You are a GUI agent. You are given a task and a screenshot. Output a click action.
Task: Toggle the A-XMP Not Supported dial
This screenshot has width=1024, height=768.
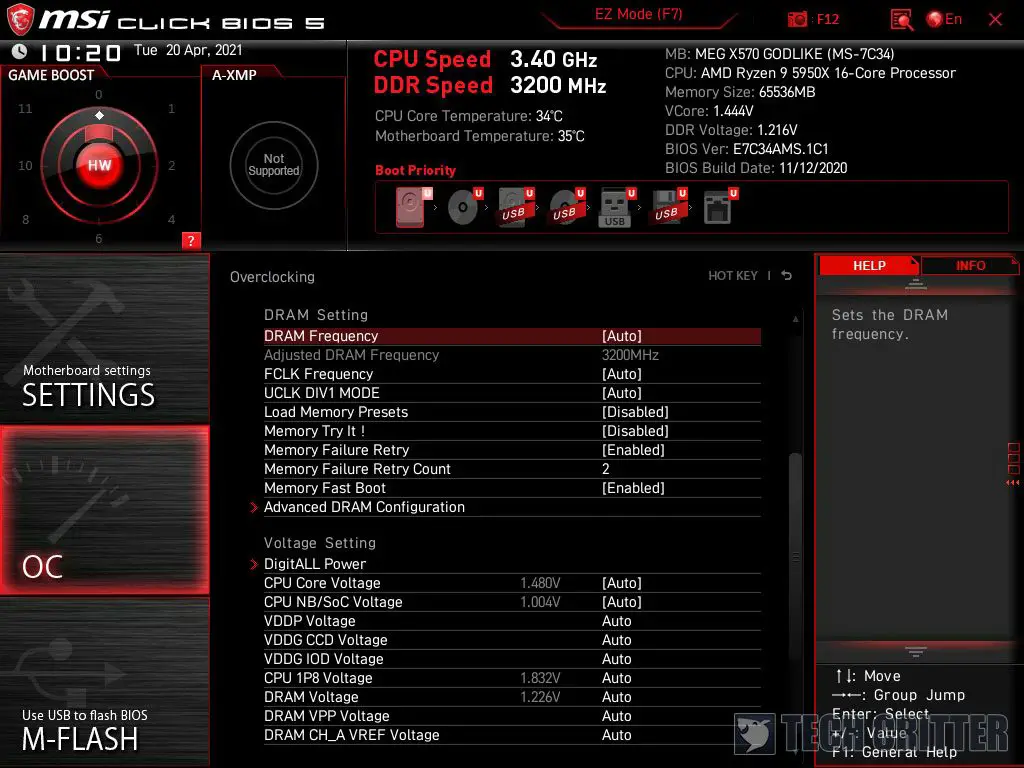pyautogui.click(x=274, y=165)
